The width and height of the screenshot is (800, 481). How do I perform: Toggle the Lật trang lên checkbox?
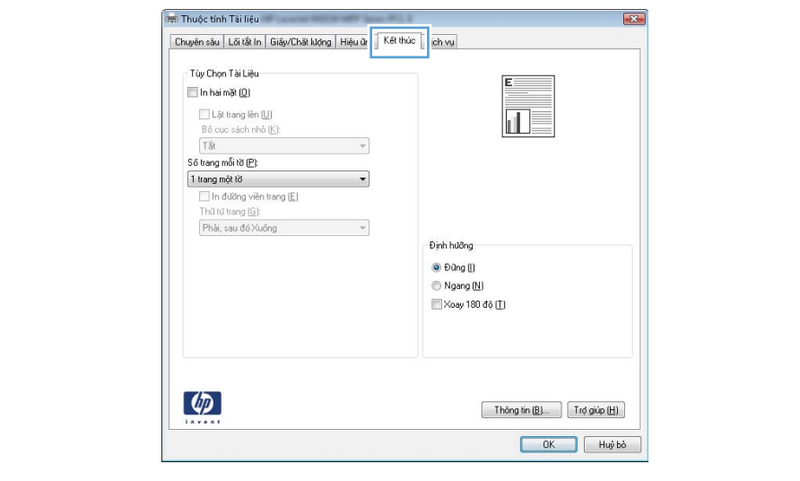coord(204,114)
